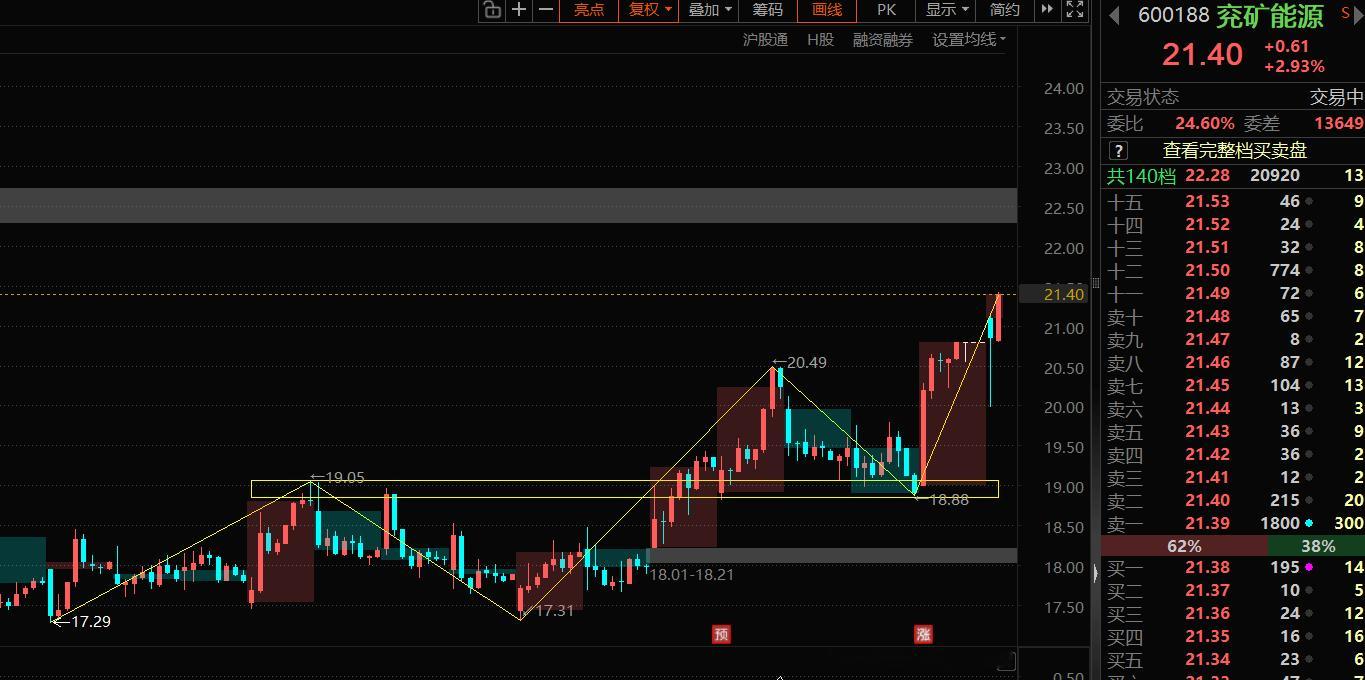Zoom out chart with minus icon
This screenshot has height=680, width=1365.
pos(546,9)
